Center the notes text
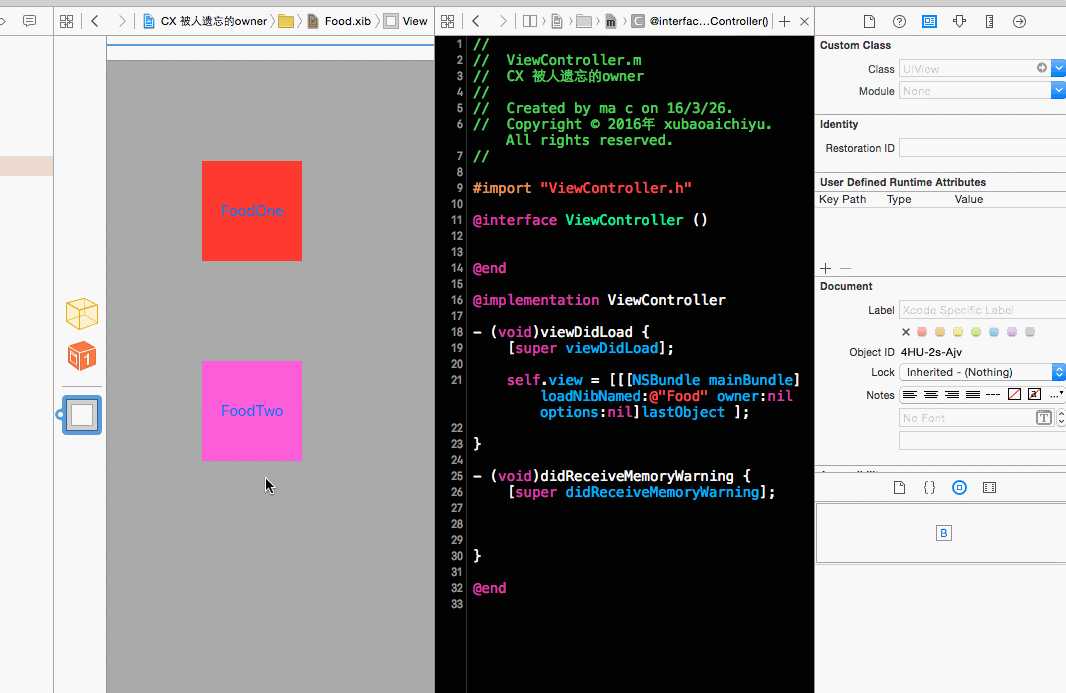Viewport: 1066px width, 693px height. [931, 394]
